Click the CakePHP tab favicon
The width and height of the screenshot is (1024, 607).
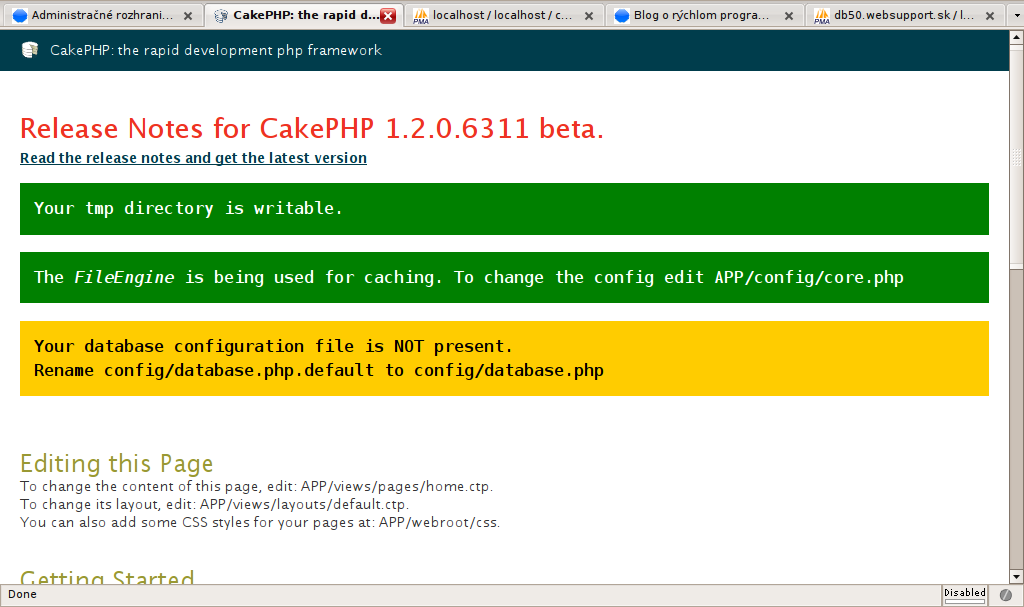click(221, 16)
